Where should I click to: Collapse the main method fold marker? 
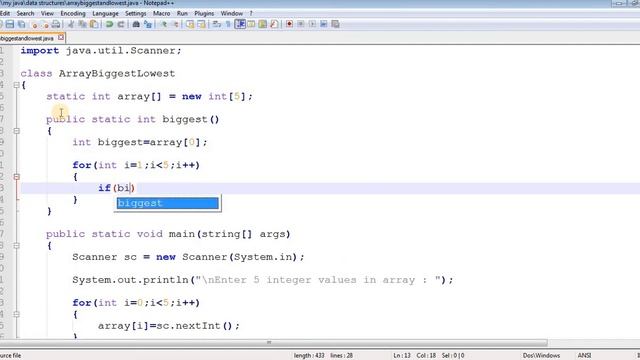[x=16, y=246]
